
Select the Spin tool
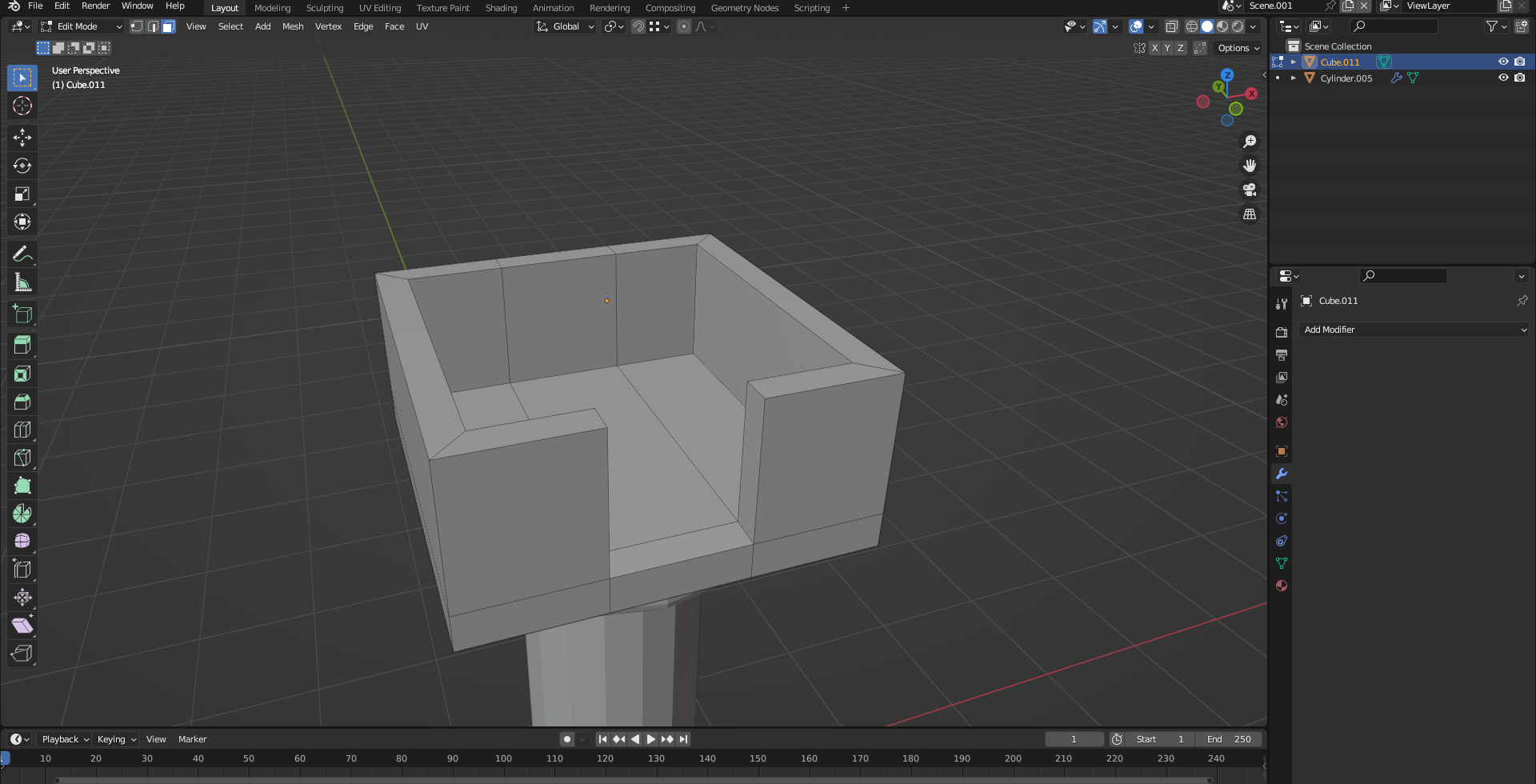[22, 514]
